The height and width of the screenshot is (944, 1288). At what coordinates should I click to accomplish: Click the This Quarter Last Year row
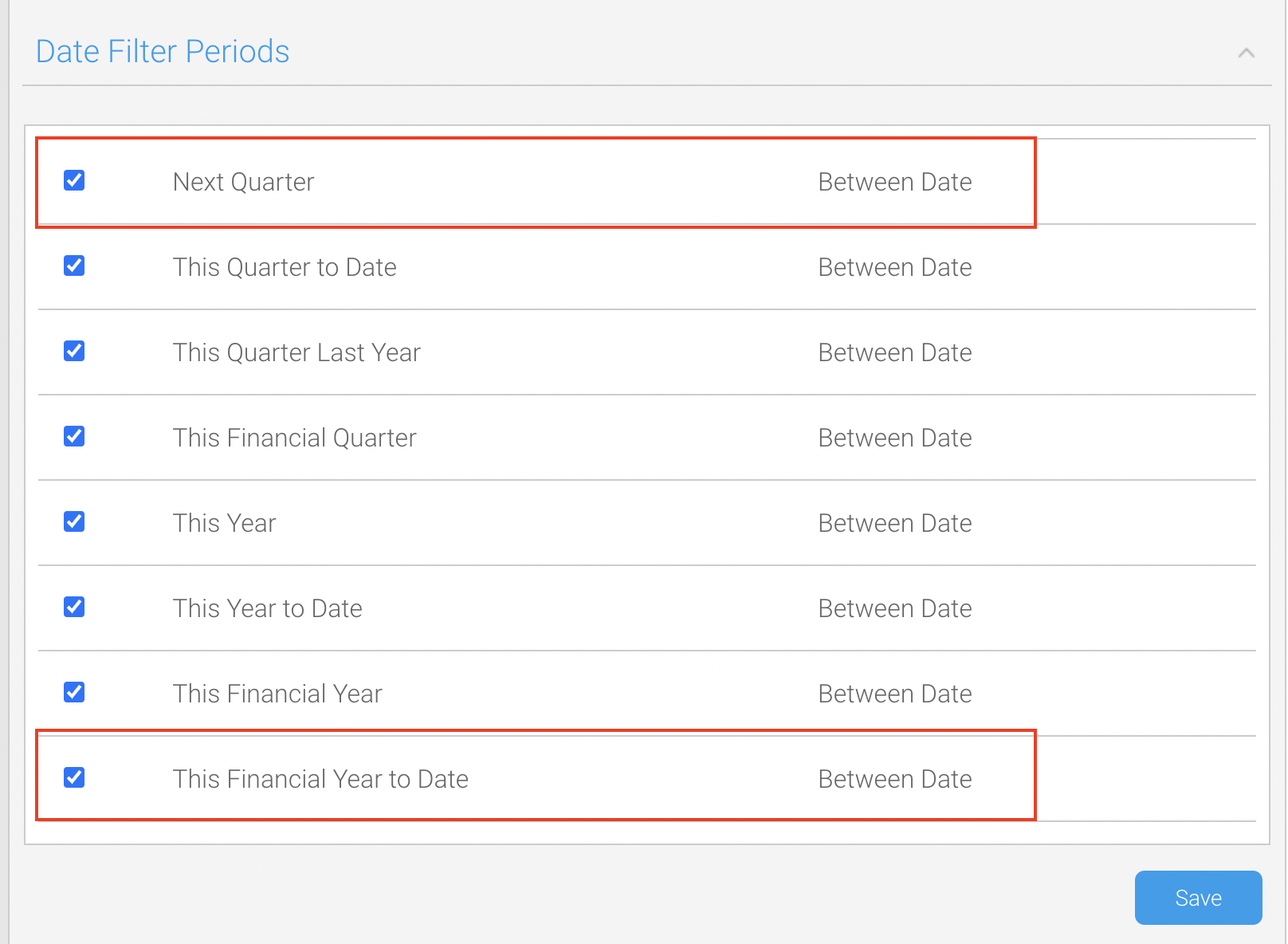coord(296,352)
